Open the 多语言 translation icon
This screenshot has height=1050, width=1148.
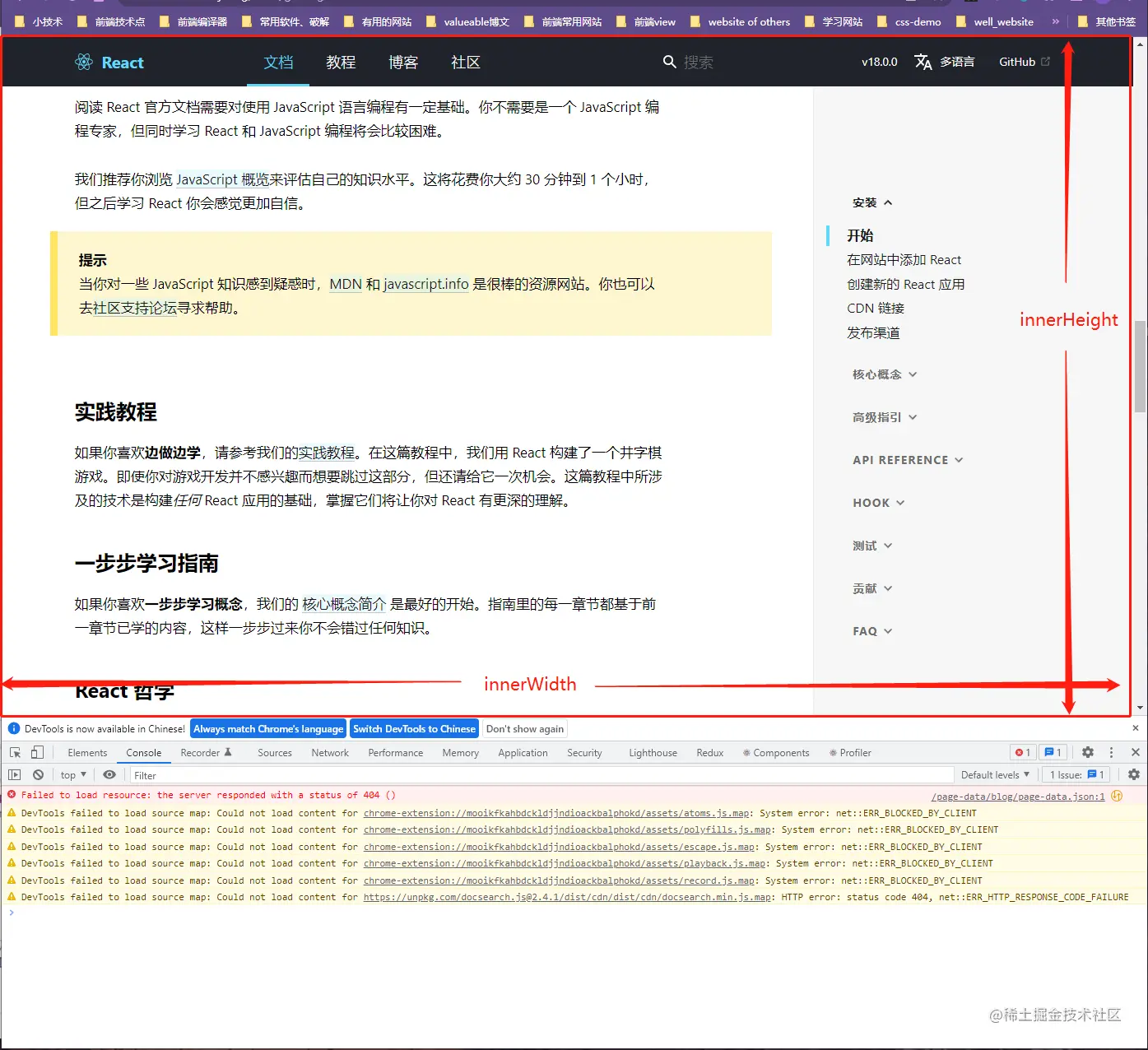[x=923, y=62]
